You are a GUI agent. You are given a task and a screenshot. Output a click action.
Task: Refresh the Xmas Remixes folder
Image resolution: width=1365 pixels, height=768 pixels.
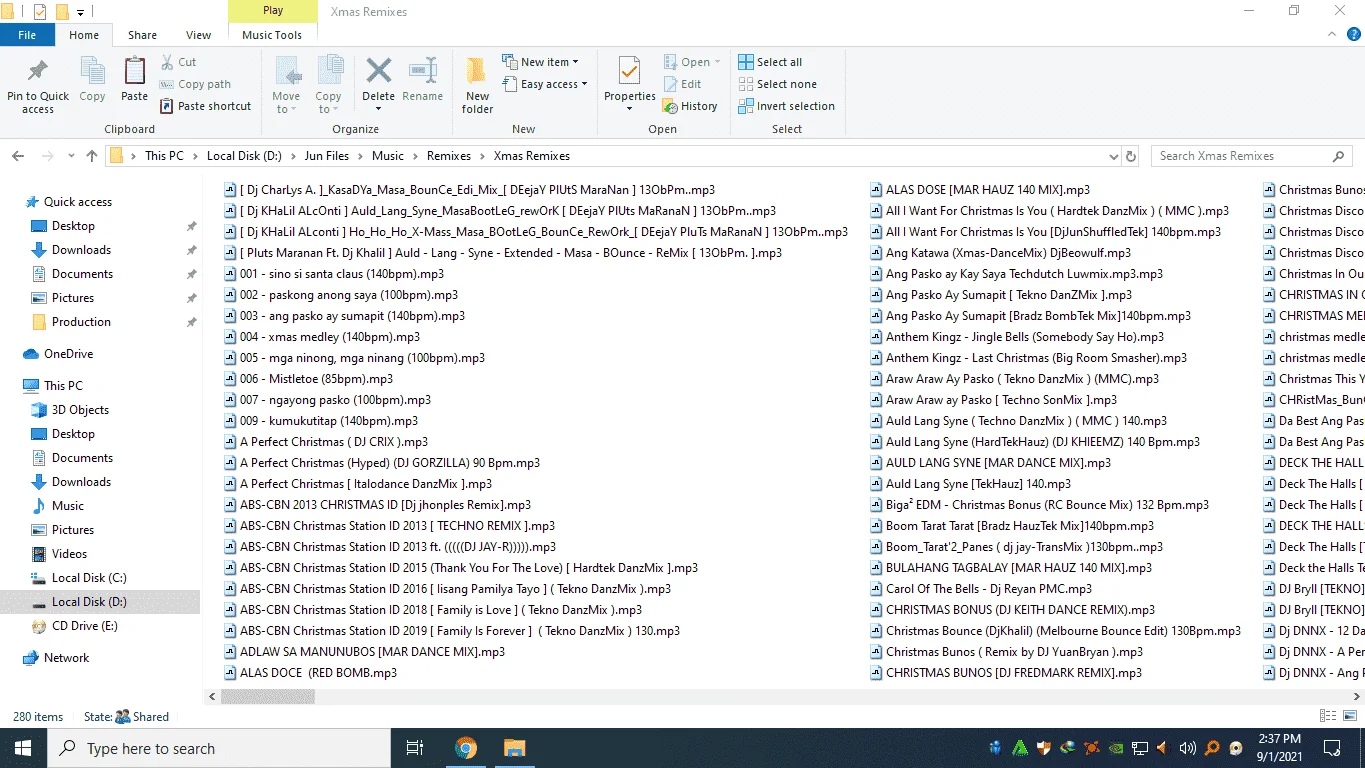coord(1131,156)
